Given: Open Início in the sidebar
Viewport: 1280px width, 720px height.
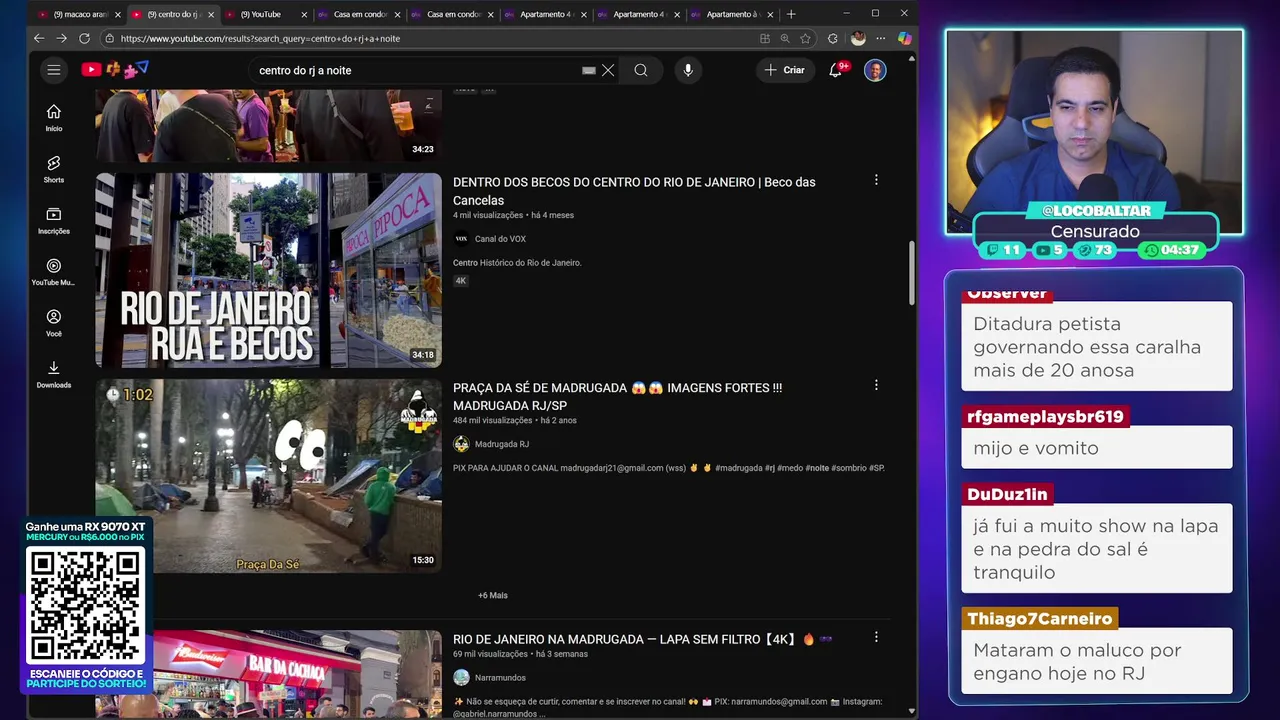Looking at the screenshot, I should pyautogui.click(x=54, y=118).
